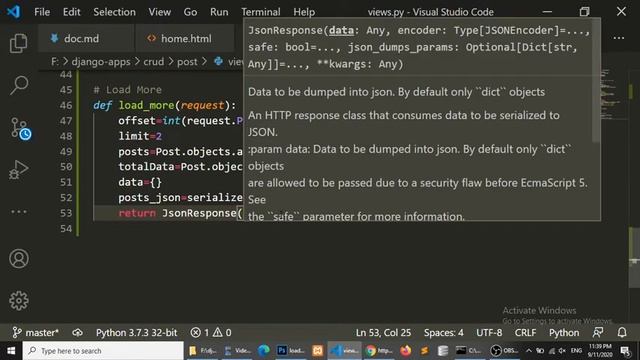This screenshot has height=360, width=640.
Task: Click the taskbar clock and date
Action: pyautogui.click(x=600, y=351)
